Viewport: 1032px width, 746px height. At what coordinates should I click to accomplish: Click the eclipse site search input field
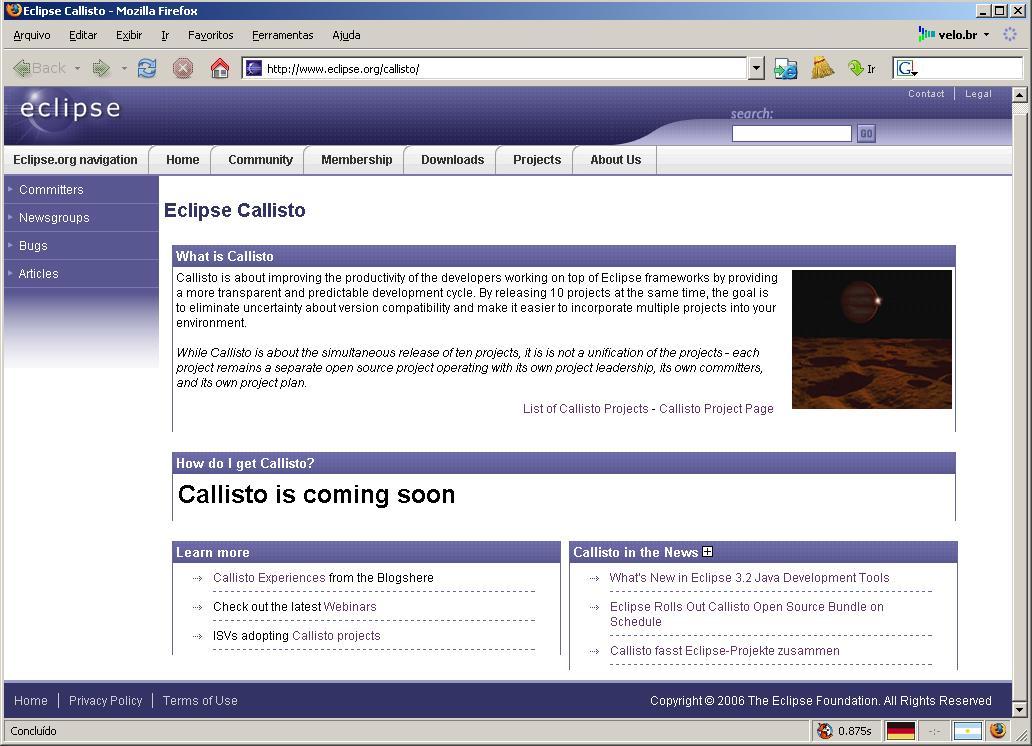click(x=792, y=134)
